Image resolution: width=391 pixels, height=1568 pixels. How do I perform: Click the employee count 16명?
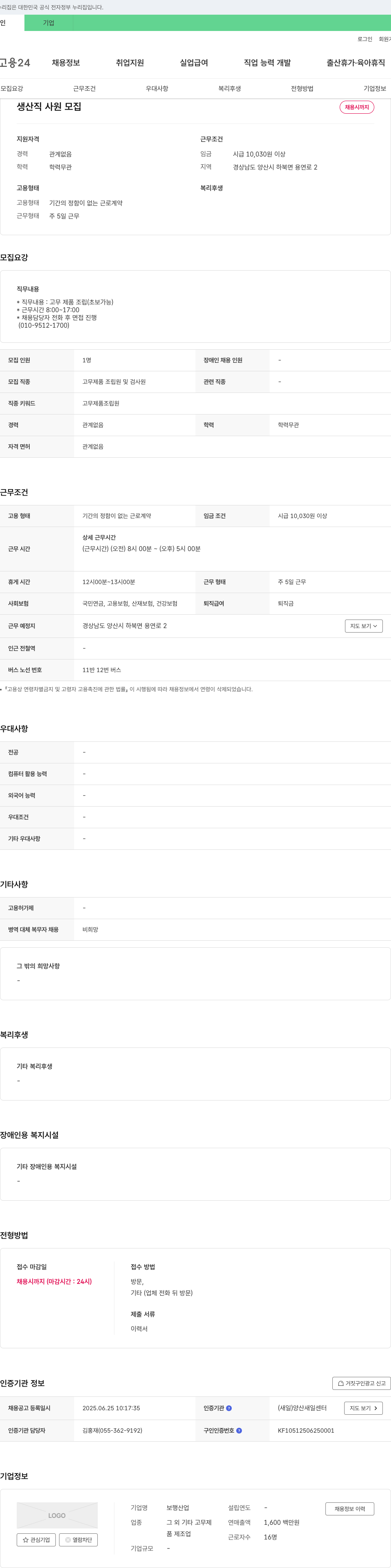pos(270,1537)
